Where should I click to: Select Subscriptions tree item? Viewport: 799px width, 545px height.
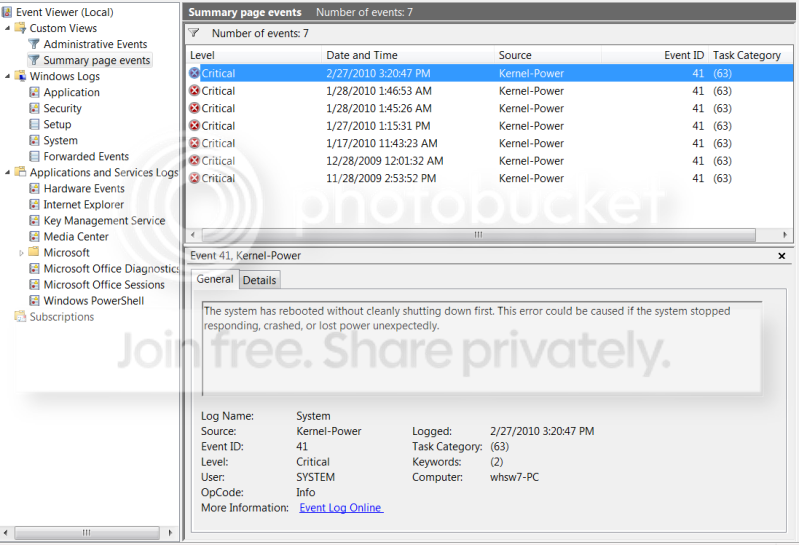point(62,317)
